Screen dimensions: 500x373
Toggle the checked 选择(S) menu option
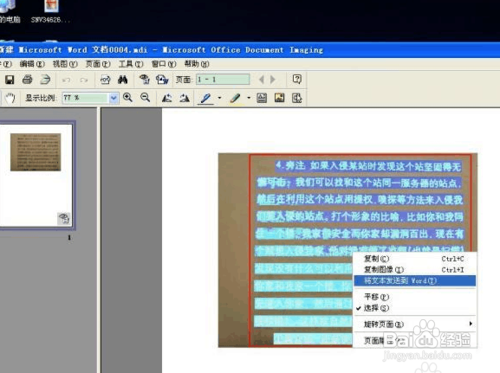[414, 308]
